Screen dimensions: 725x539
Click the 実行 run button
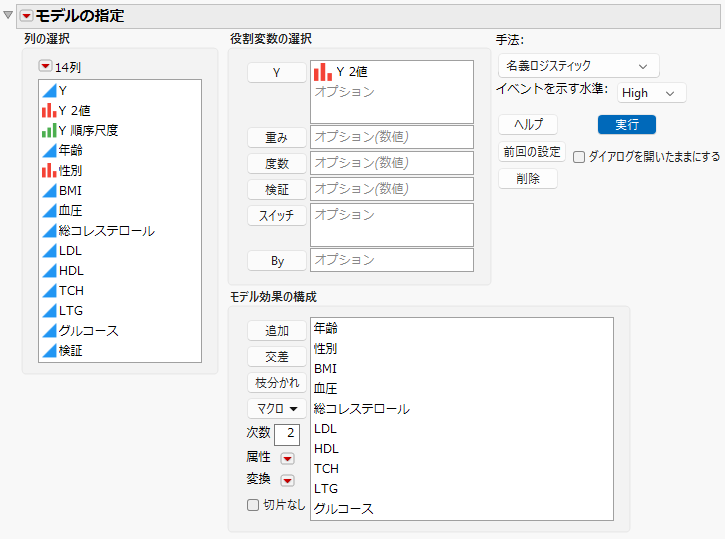(x=627, y=124)
